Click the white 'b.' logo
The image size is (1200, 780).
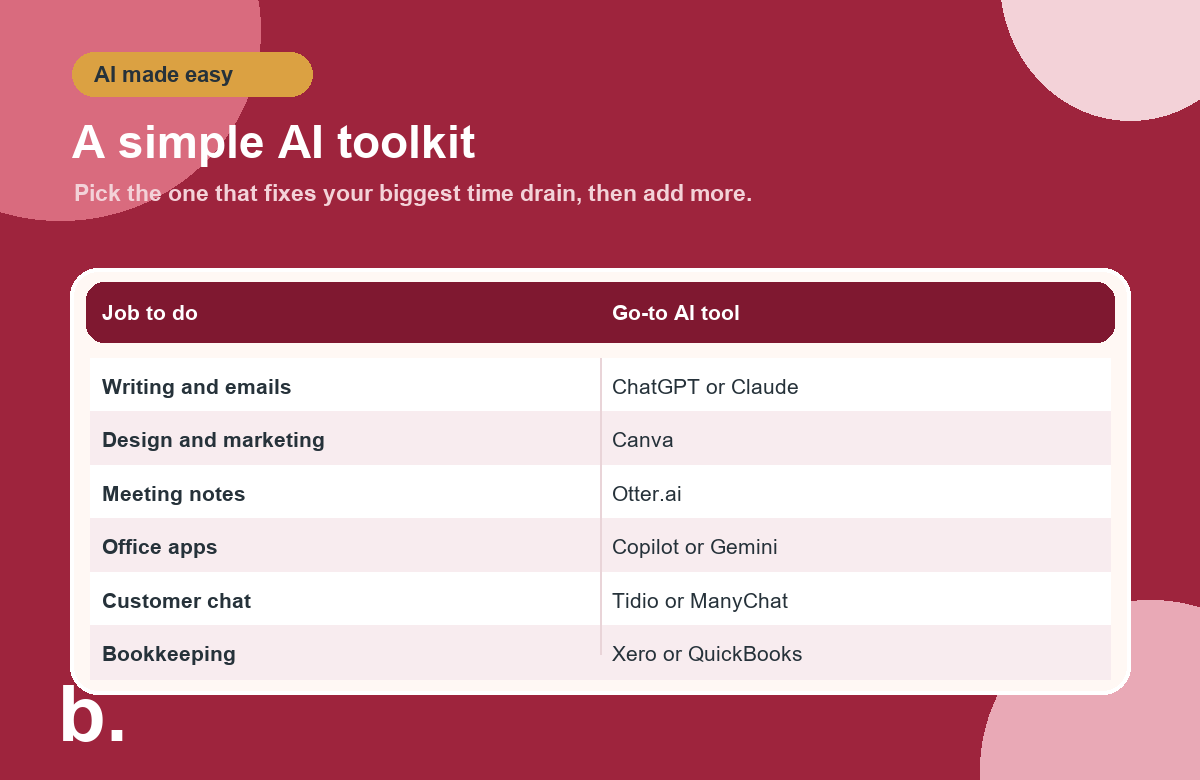click(92, 714)
